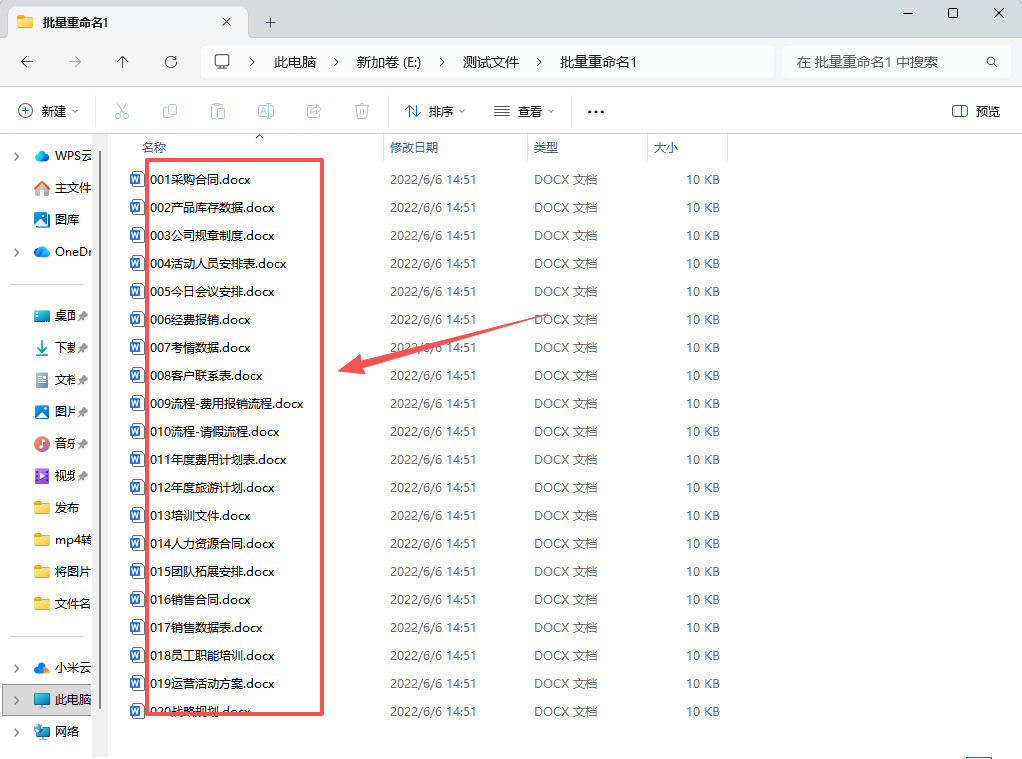Viewport: 1022px width, 759px height.
Task: Select file 009流程-费用报销流程.docx
Action: point(226,404)
